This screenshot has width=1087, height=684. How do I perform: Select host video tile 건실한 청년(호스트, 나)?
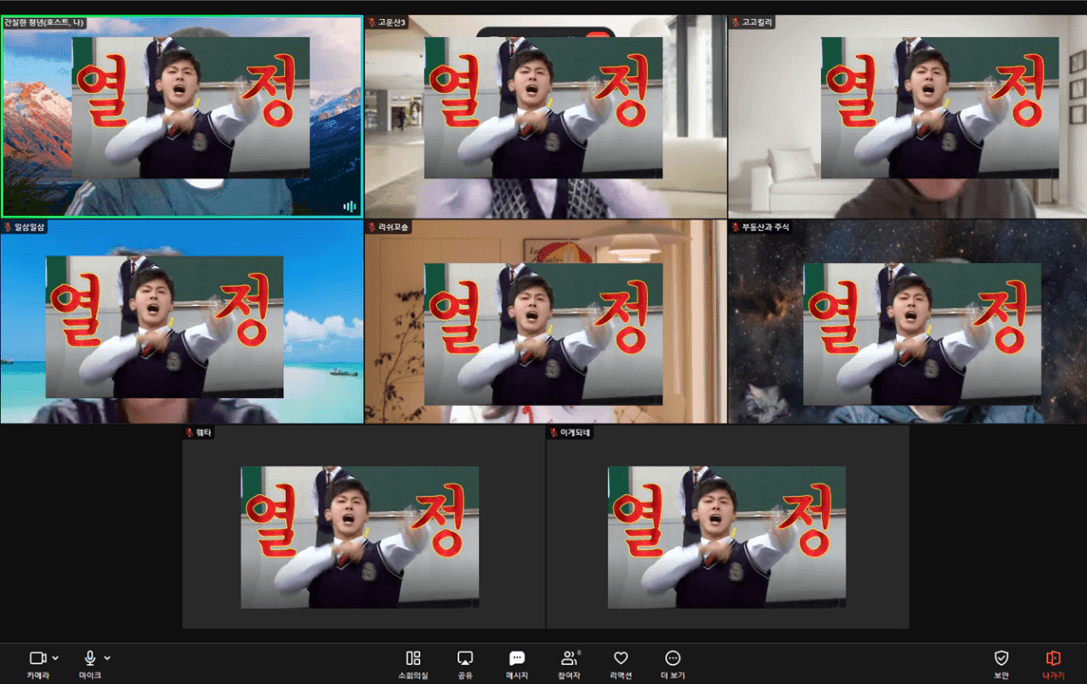coord(182,116)
